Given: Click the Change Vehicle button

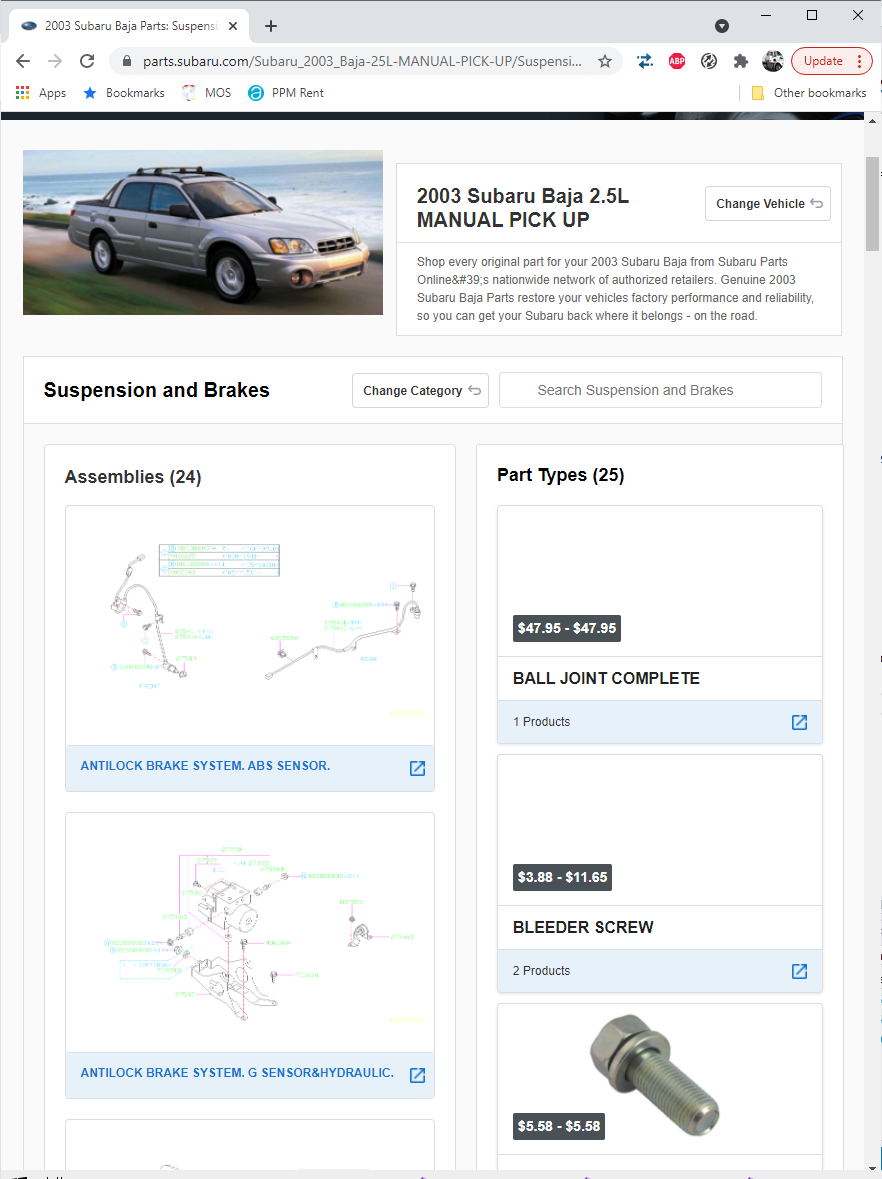Looking at the screenshot, I should [768, 204].
